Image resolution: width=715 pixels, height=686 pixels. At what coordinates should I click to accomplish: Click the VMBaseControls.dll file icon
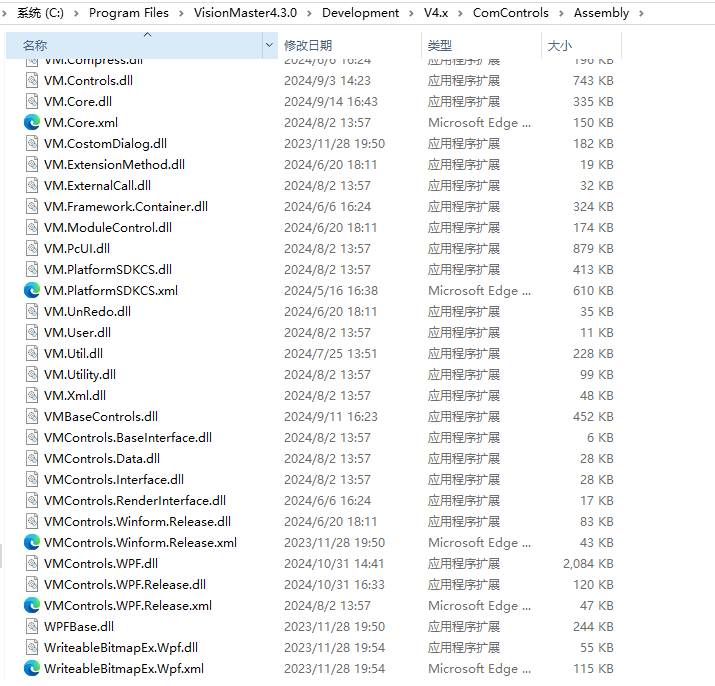point(32,416)
